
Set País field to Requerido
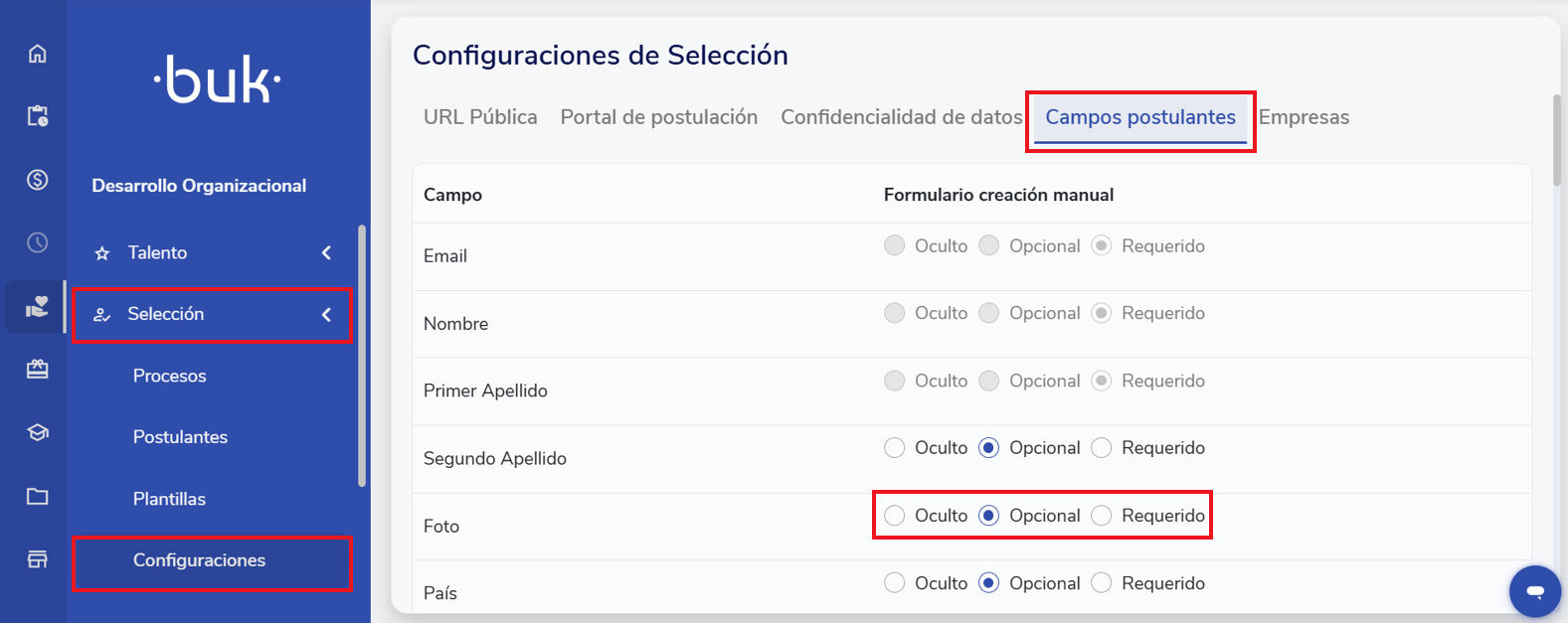click(x=1102, y=583)
